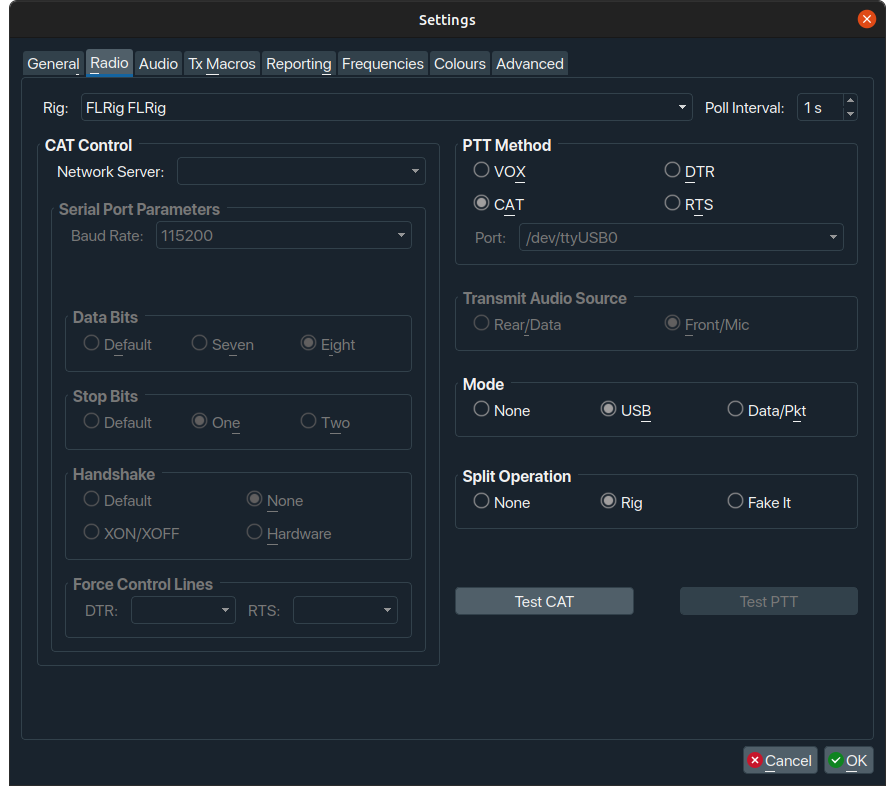Open the Frequencies tab
The width and height of the screenshot is (895, 795).
(382, 63)
